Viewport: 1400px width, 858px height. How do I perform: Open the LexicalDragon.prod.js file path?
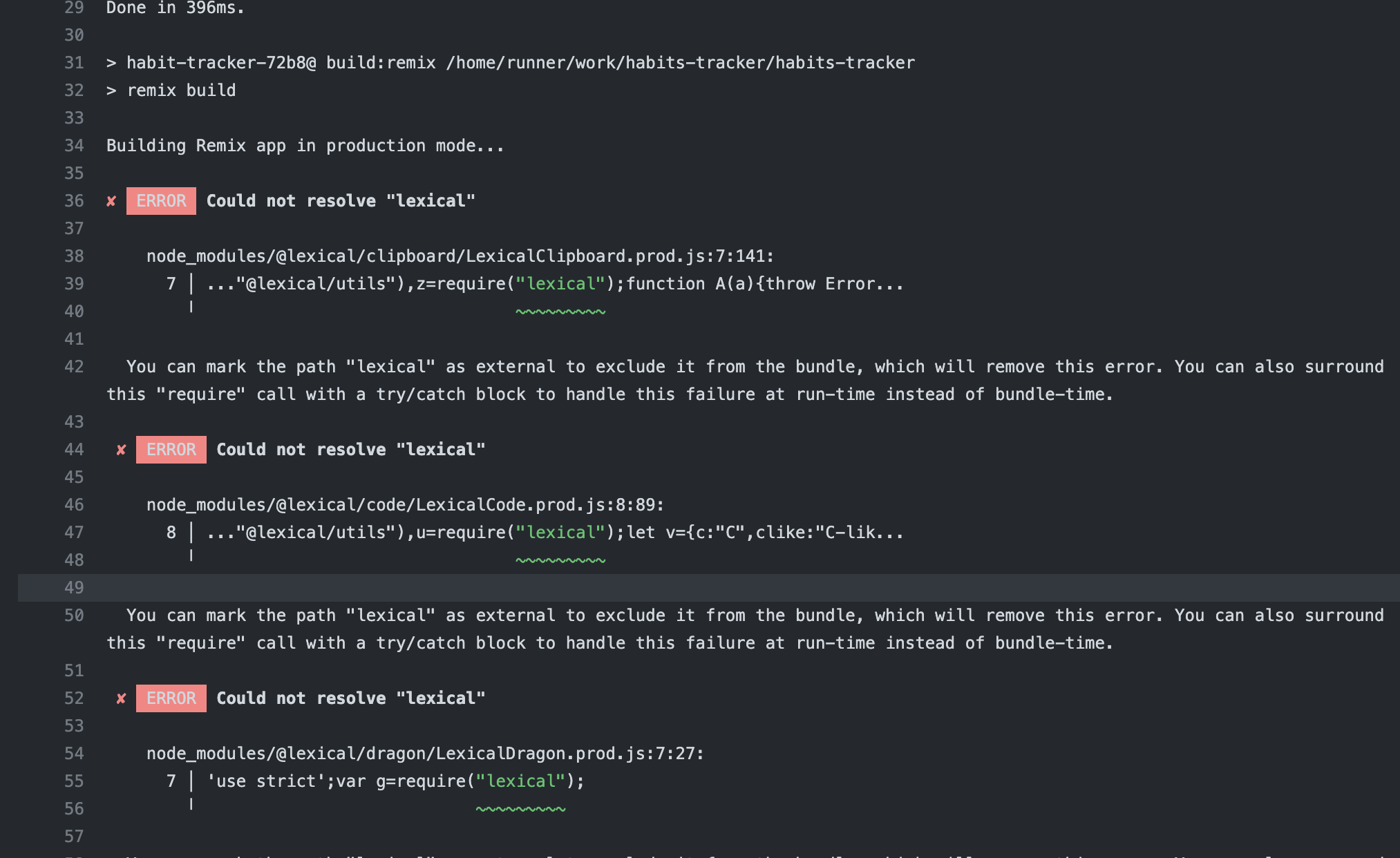pyautogui.click(x=424, y=754)
